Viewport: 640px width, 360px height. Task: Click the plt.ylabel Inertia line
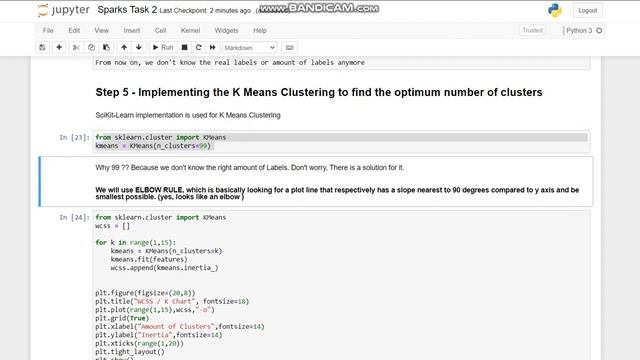click(x=159, y=335)
